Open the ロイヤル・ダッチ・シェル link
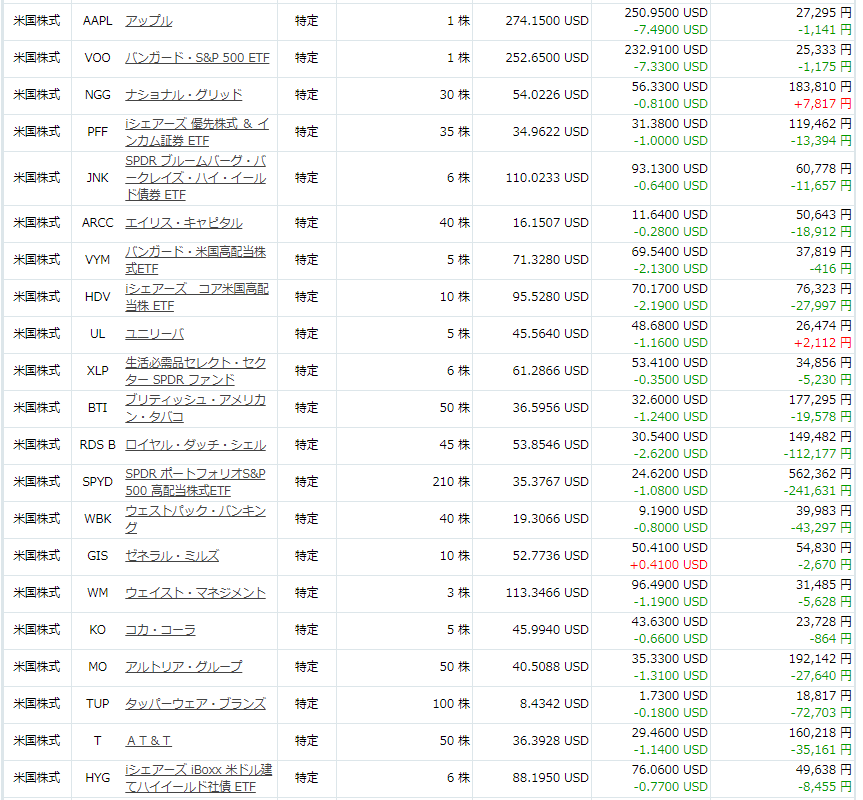863x800 pixels. tap(195, 445)
